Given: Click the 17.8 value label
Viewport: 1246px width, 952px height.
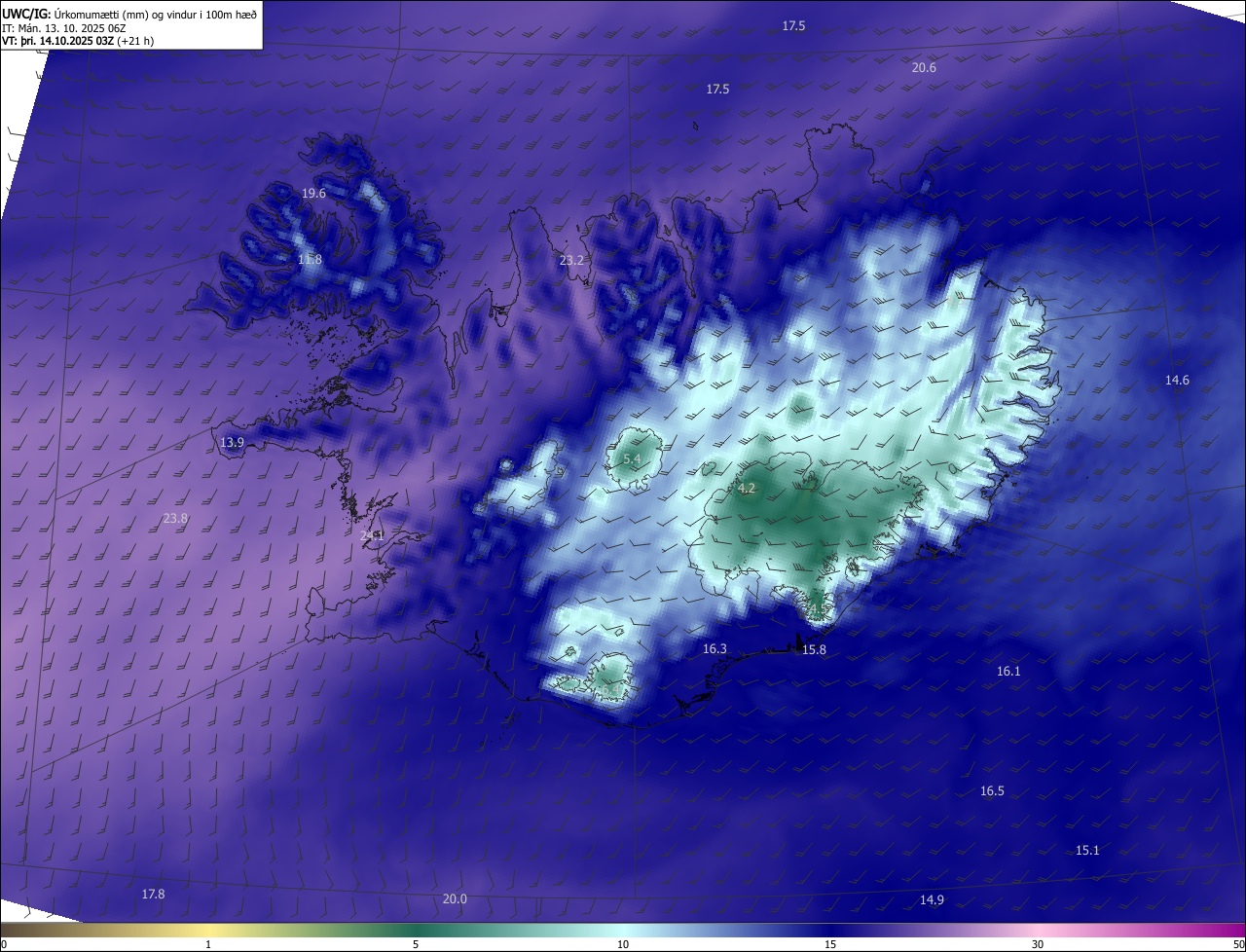Looking at the screenshot, I should pyautogui.click(x=153, y=895).
